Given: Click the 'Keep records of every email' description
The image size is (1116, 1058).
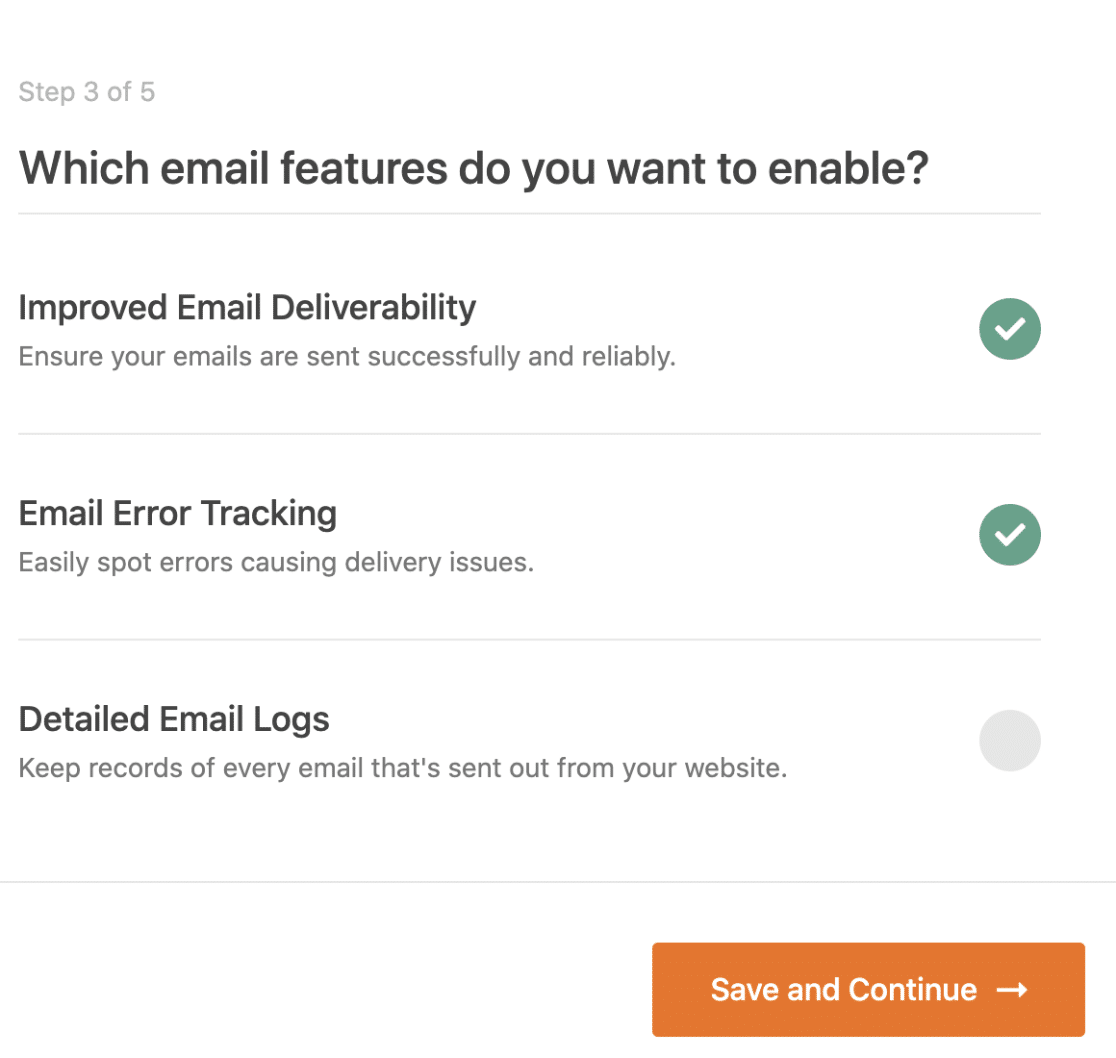Looking at the screenshot, I should pos(402,769).
